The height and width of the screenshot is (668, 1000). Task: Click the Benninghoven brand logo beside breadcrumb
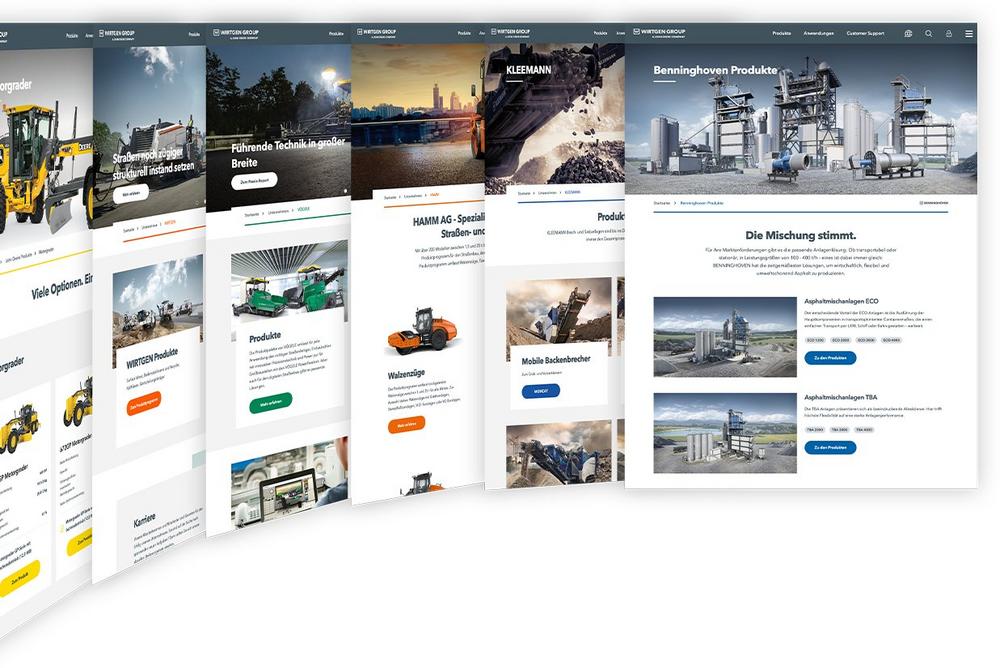(934, 203)
